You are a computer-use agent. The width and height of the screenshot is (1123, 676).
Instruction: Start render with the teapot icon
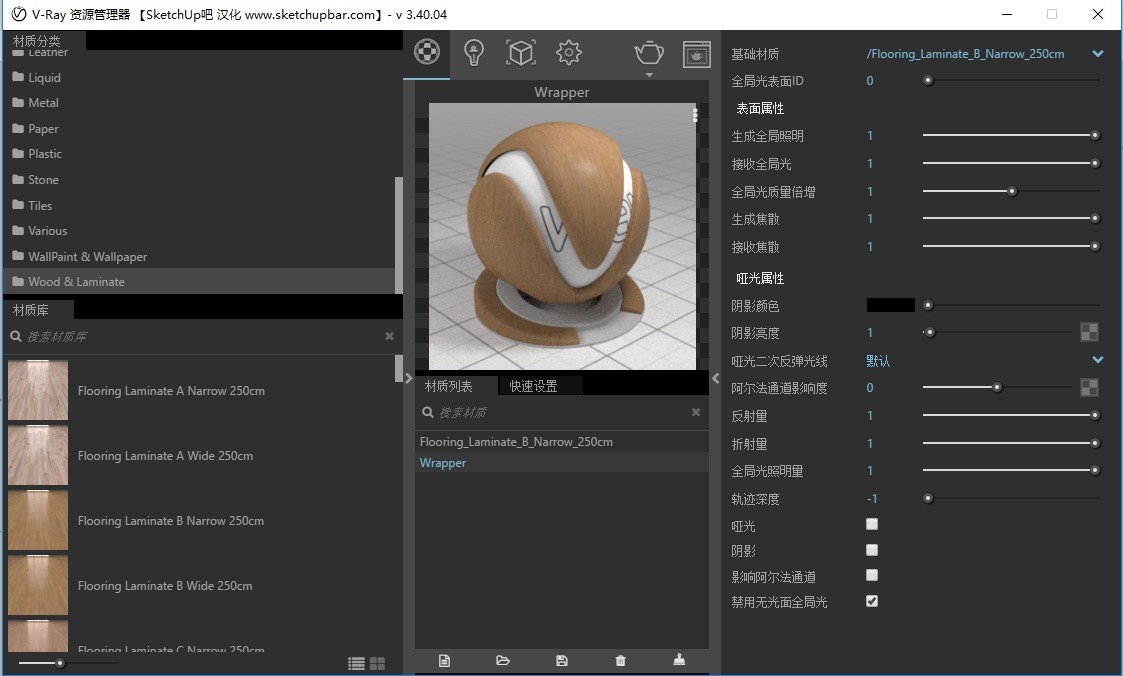pyautogui.click(x=649, y=51)
